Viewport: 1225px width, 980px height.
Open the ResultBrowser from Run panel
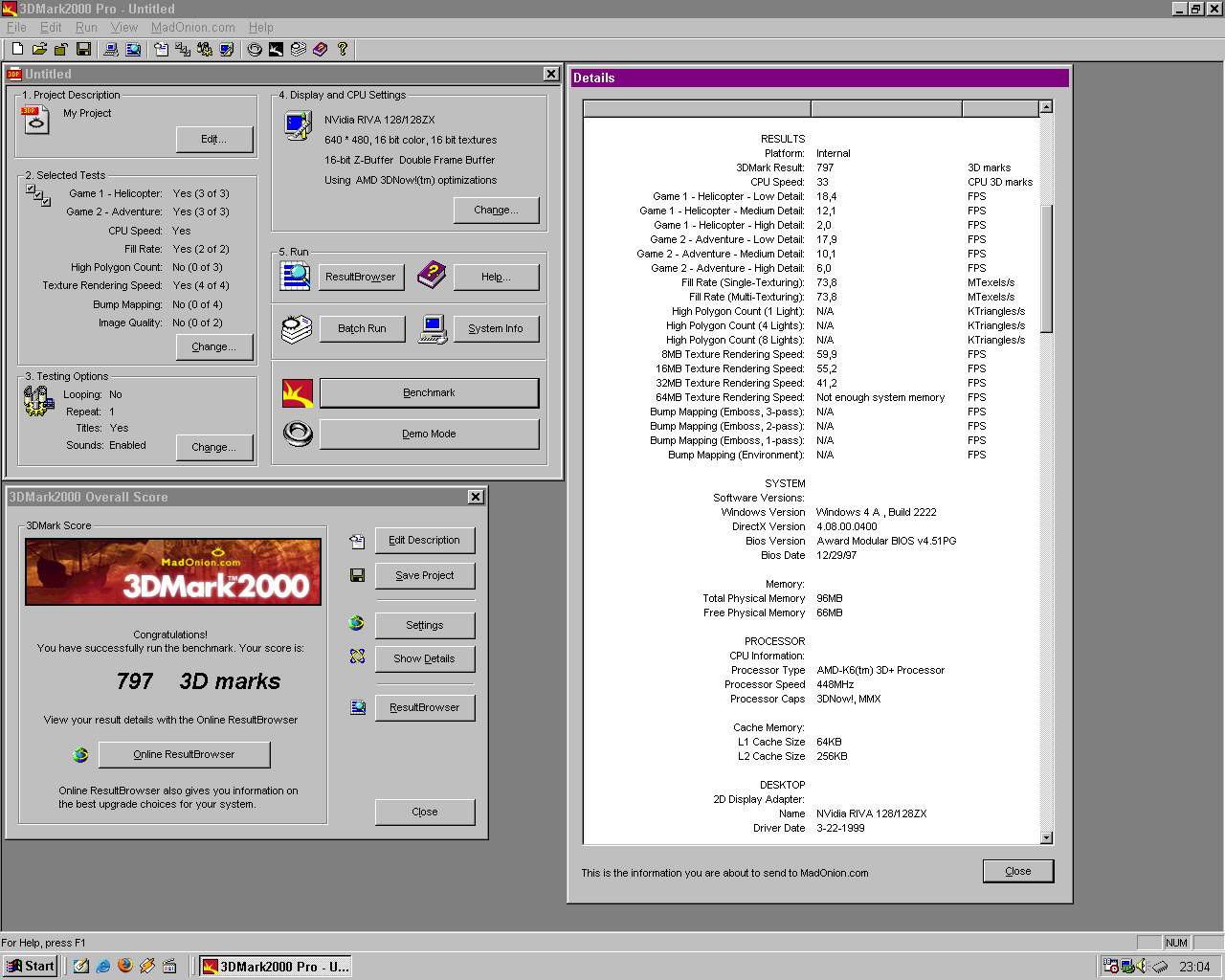coord(360,277)
